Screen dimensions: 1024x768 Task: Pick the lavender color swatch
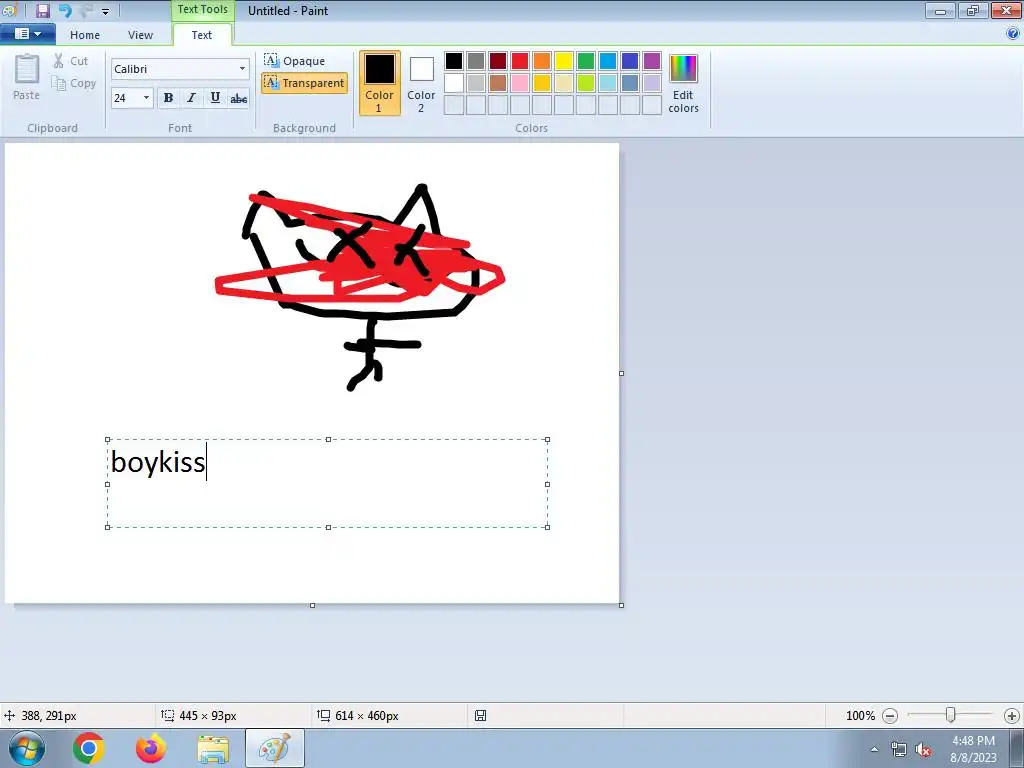[652, 83]
